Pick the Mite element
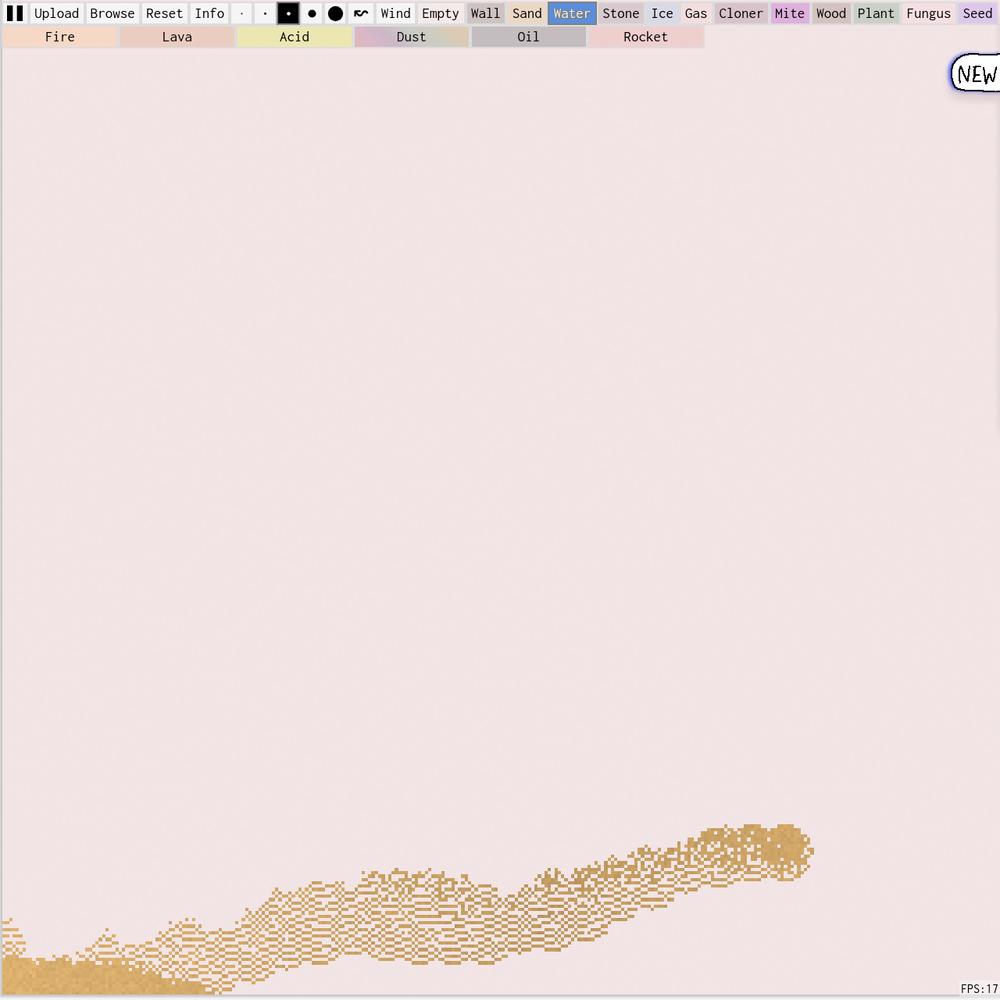 (790, 13)
